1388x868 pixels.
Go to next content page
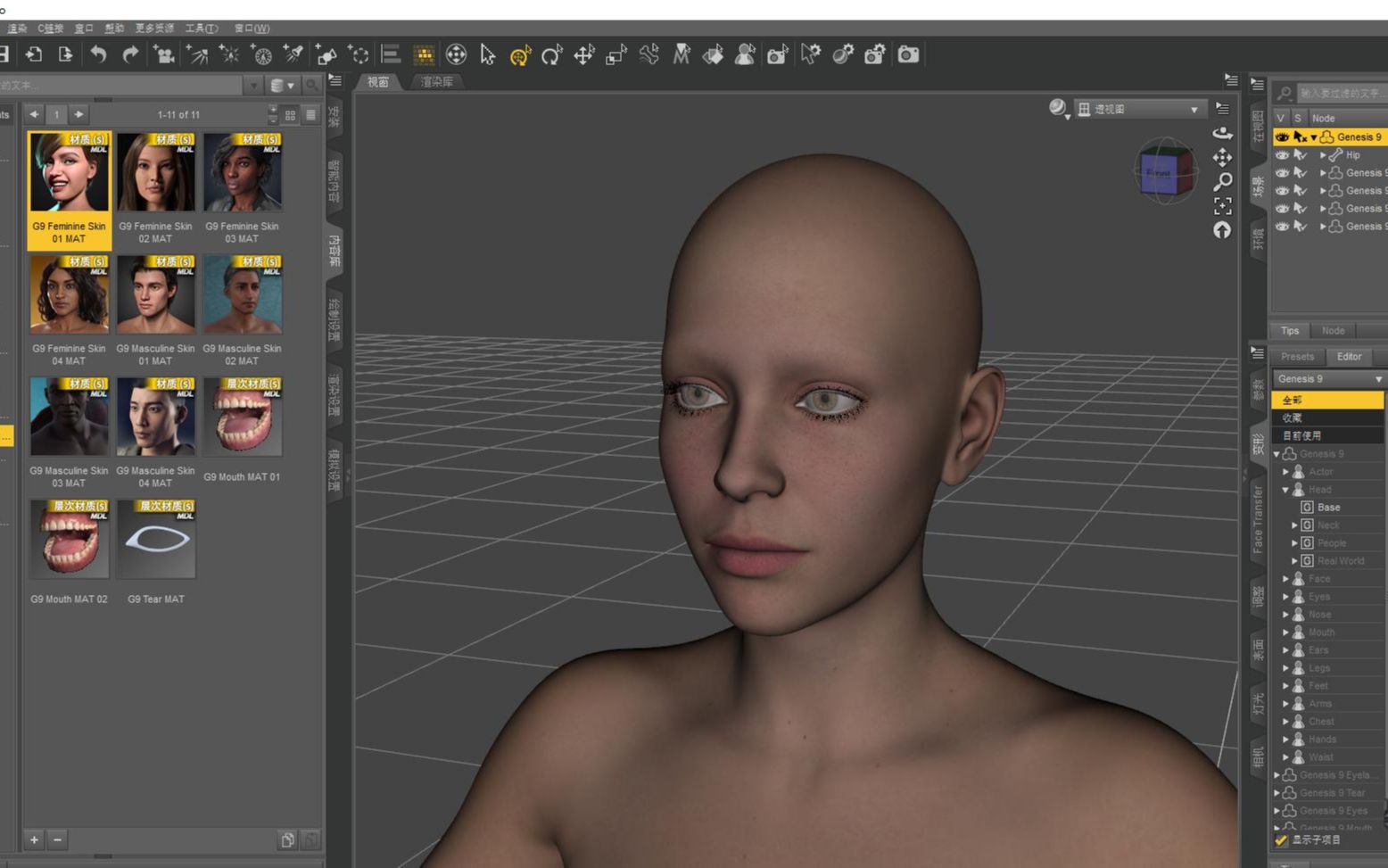click(78, 114)
